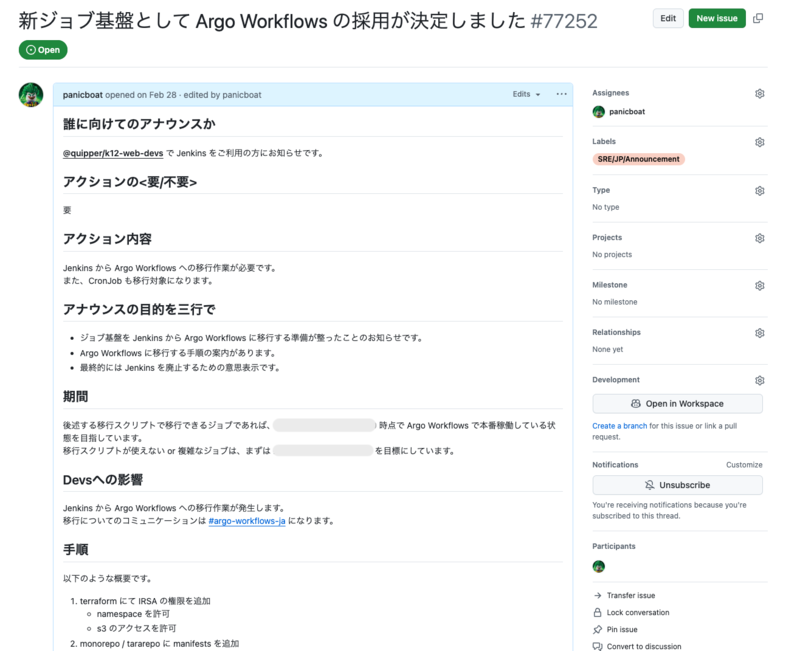800x651 pixels.
Task: Open the Projects settings gear
Action: (759, 237)
